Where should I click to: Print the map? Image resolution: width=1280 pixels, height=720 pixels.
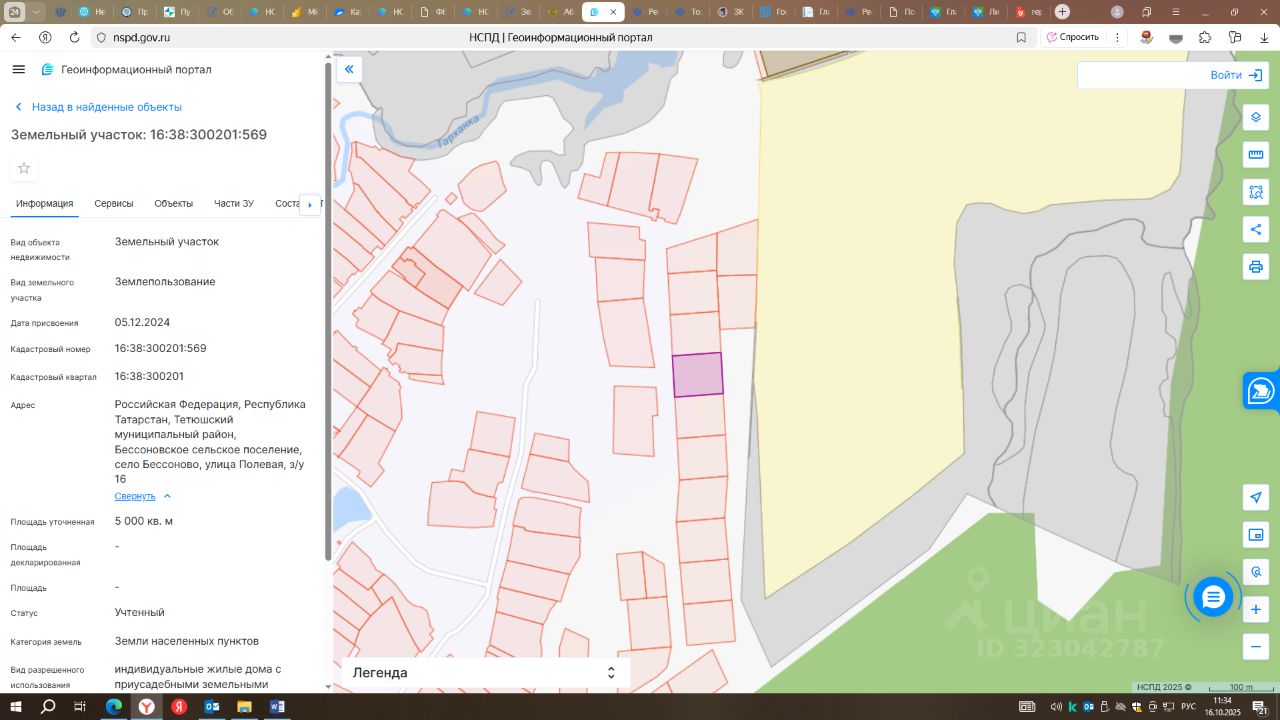[x=1256, y=267]
